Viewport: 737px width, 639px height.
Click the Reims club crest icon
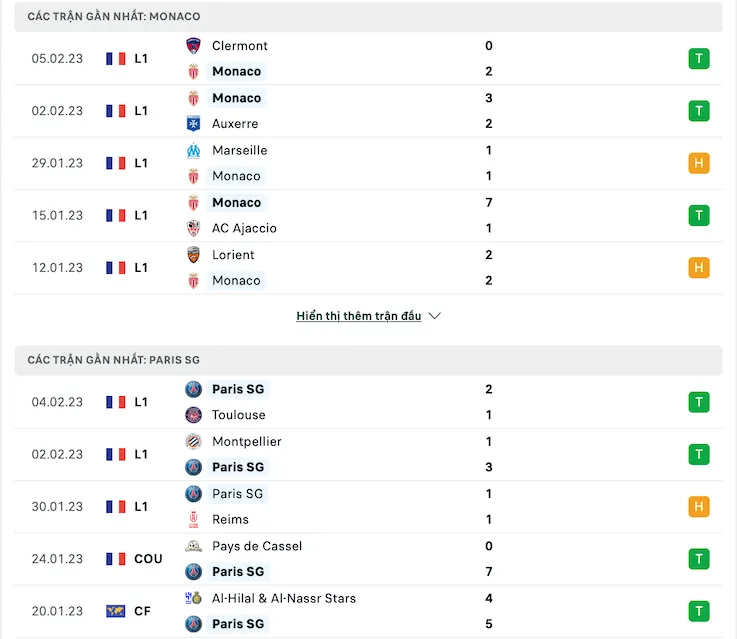(x=194, y=519)
